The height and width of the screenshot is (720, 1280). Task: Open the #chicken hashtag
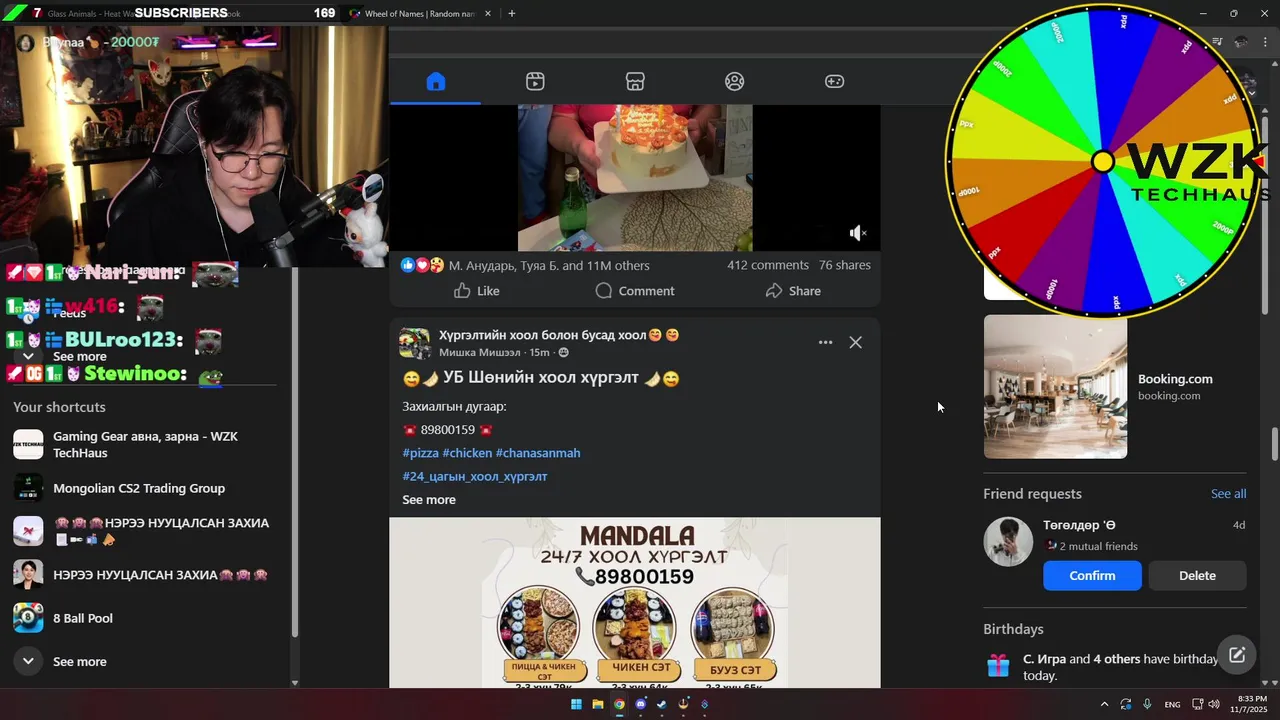point(467,453)
